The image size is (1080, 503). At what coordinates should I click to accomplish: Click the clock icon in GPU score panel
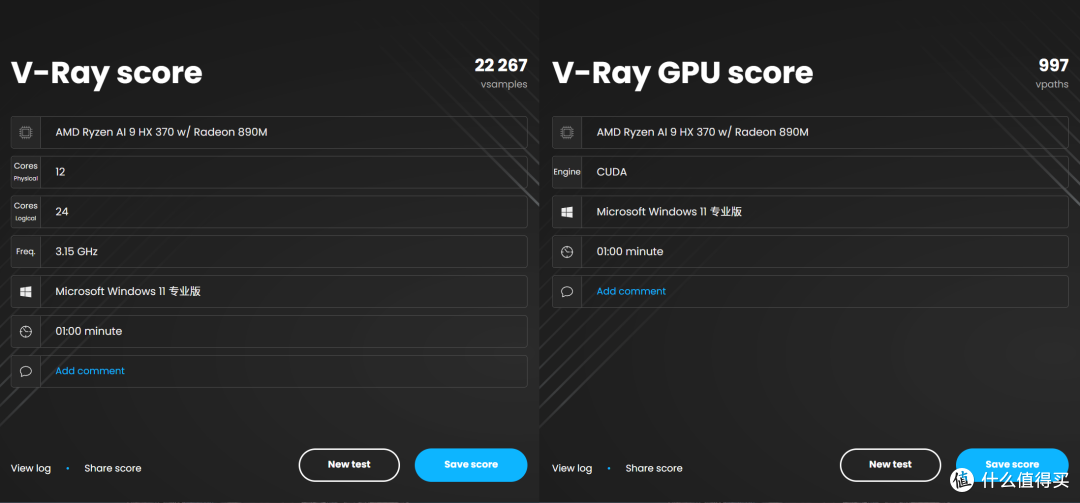click(567, 252)
